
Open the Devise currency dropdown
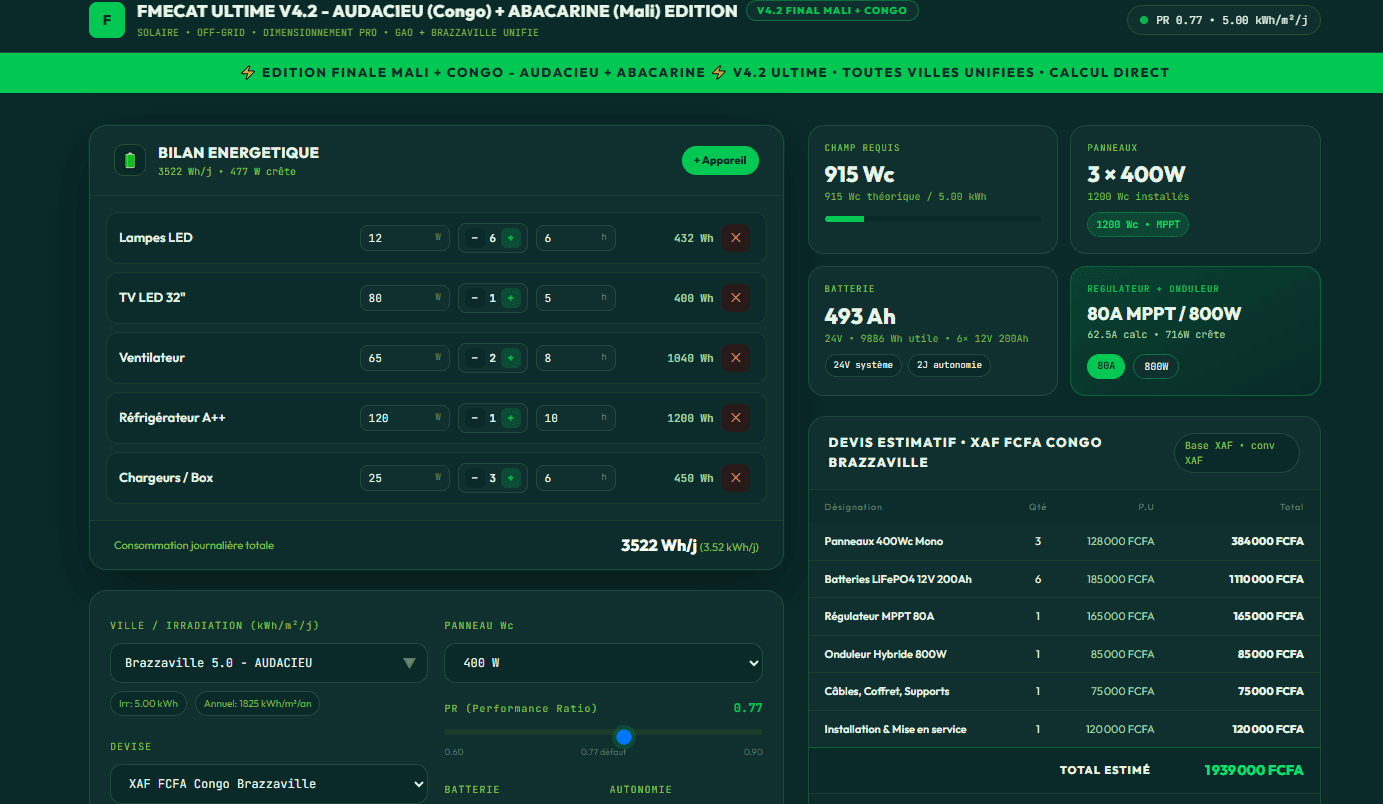click(x=269, y=784)
